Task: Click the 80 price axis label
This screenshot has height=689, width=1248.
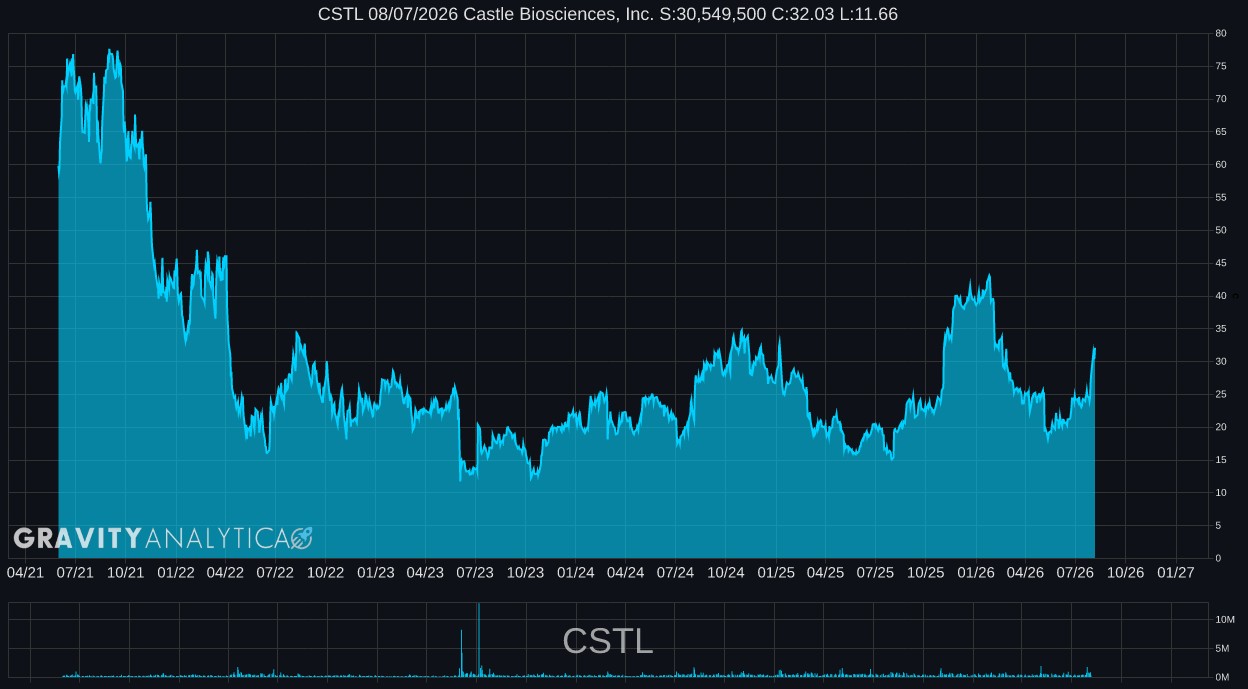Action: coord(1221,33)
